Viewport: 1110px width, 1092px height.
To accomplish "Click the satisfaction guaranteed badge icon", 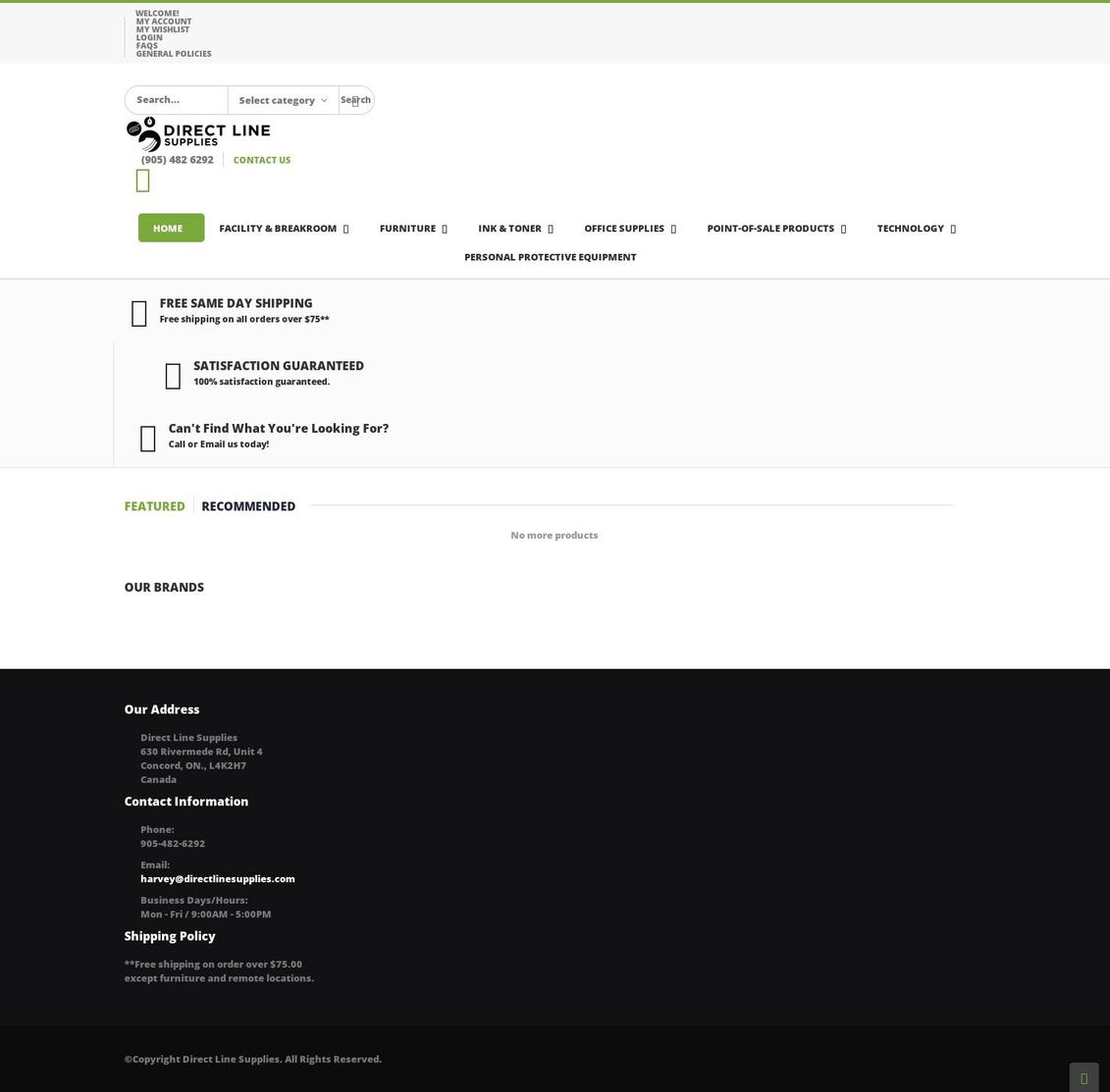I will [173, 375].
